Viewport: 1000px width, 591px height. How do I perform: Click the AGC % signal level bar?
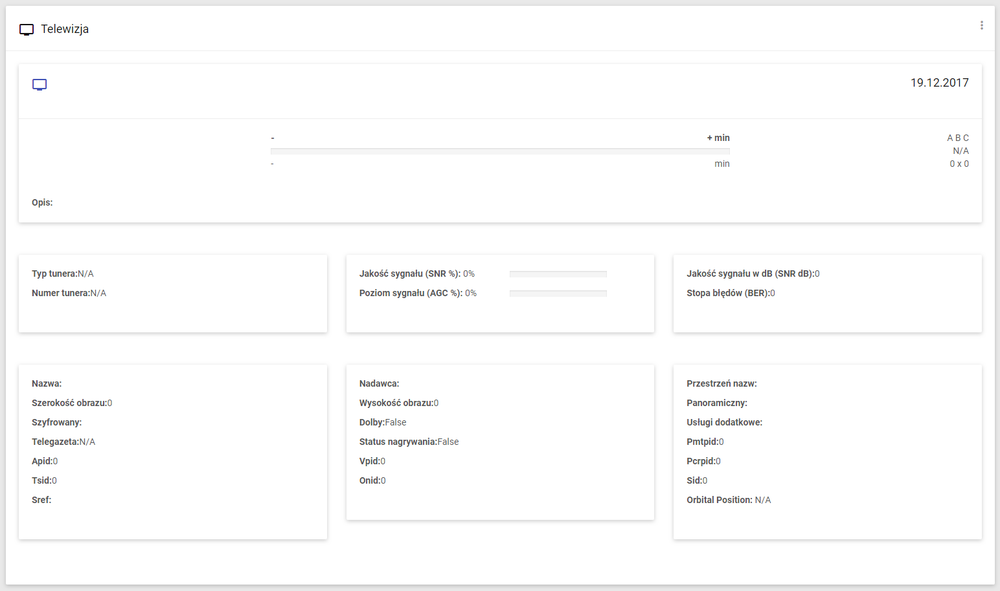[558, 293]
